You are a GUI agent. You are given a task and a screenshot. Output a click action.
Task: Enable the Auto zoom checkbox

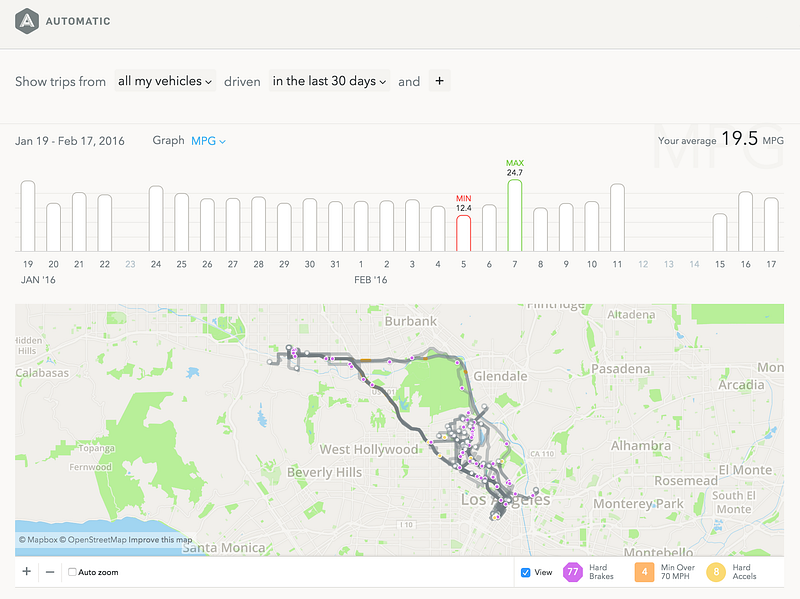point(72,572)
